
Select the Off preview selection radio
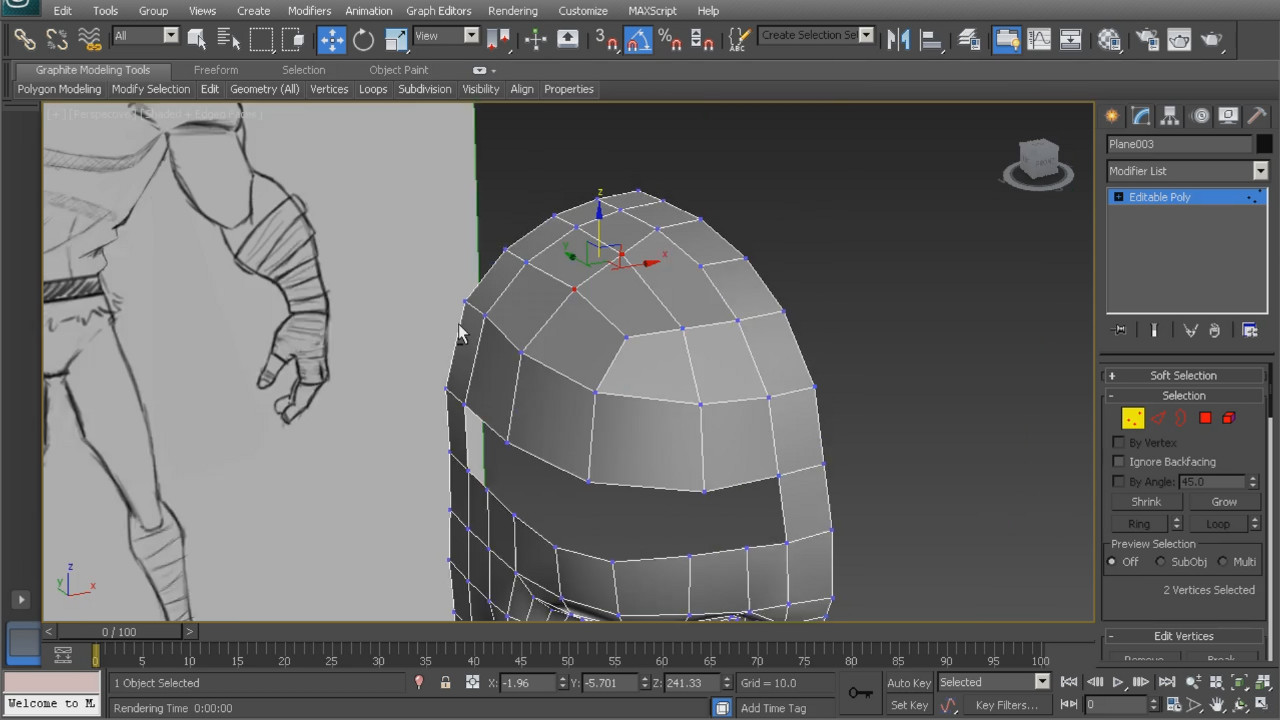pyautogui.click(x=1111, y=562)
